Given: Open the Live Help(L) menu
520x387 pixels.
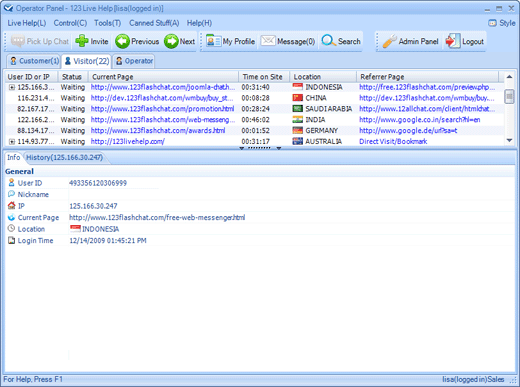Looking at the screenshot, I should (x=27, y=23).
